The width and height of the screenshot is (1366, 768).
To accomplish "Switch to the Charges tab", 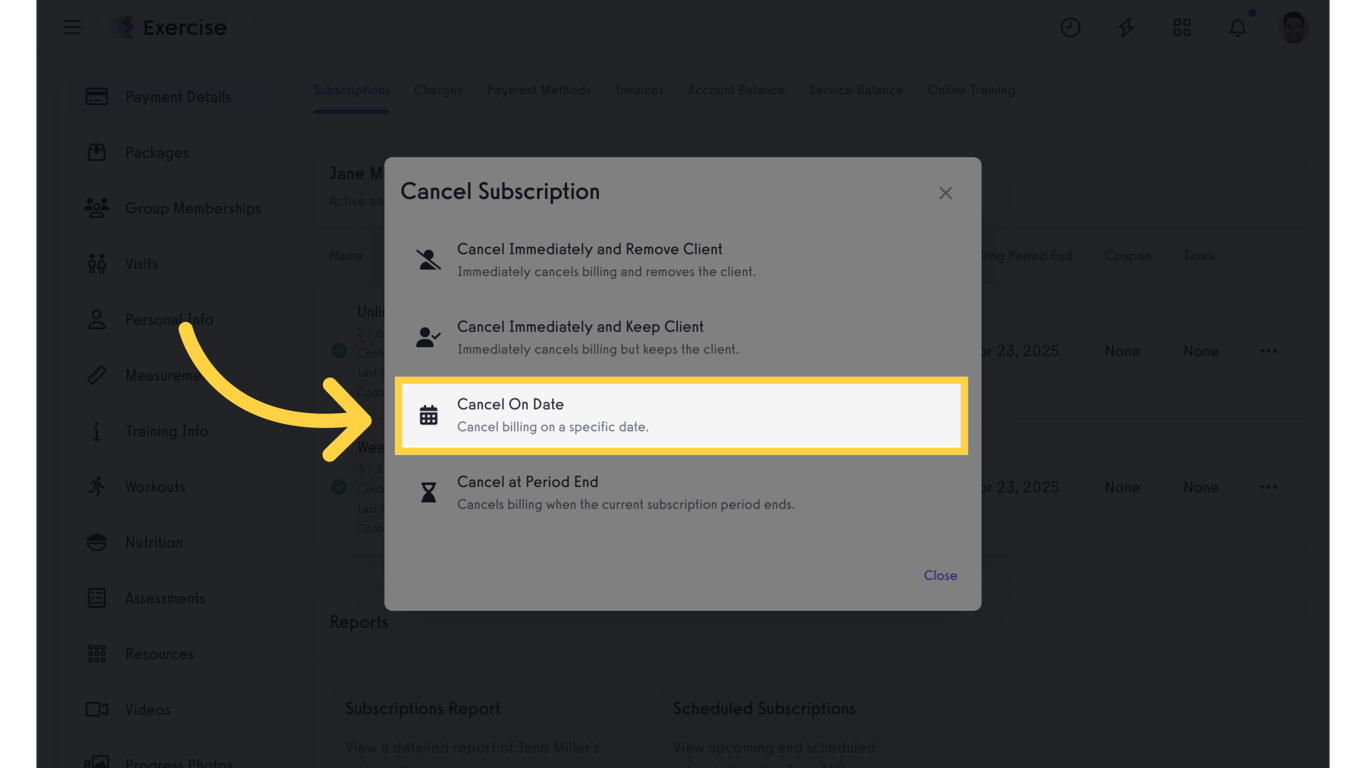I will (438, 90).
